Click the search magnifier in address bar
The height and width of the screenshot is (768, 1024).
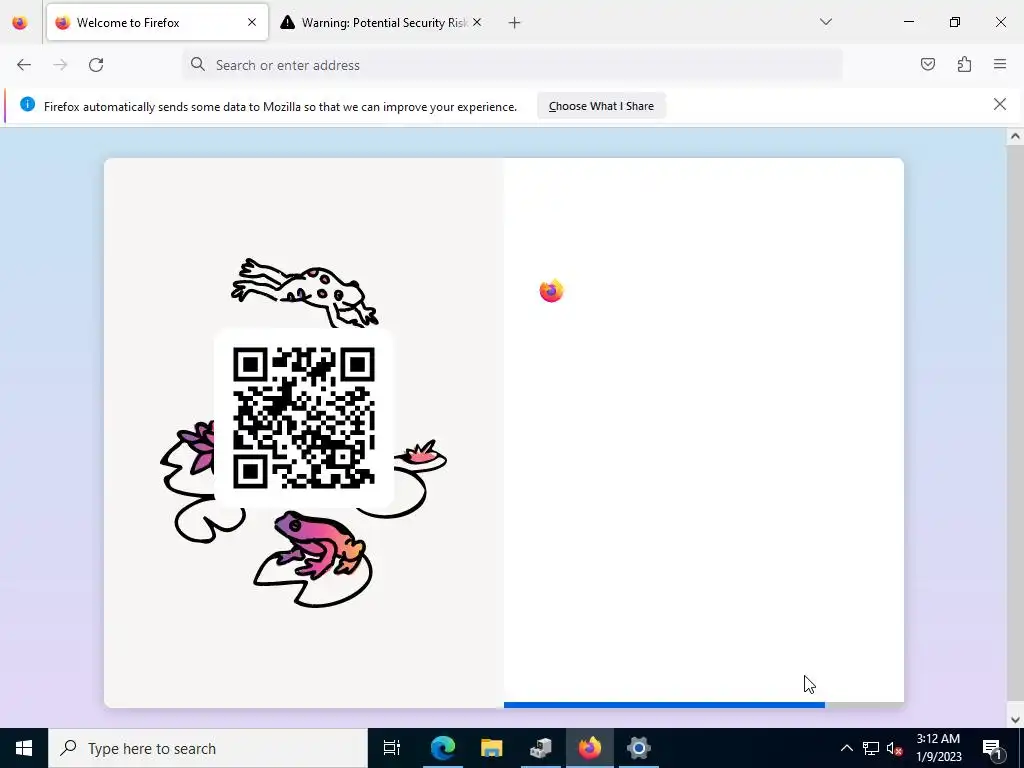[197, 64]
